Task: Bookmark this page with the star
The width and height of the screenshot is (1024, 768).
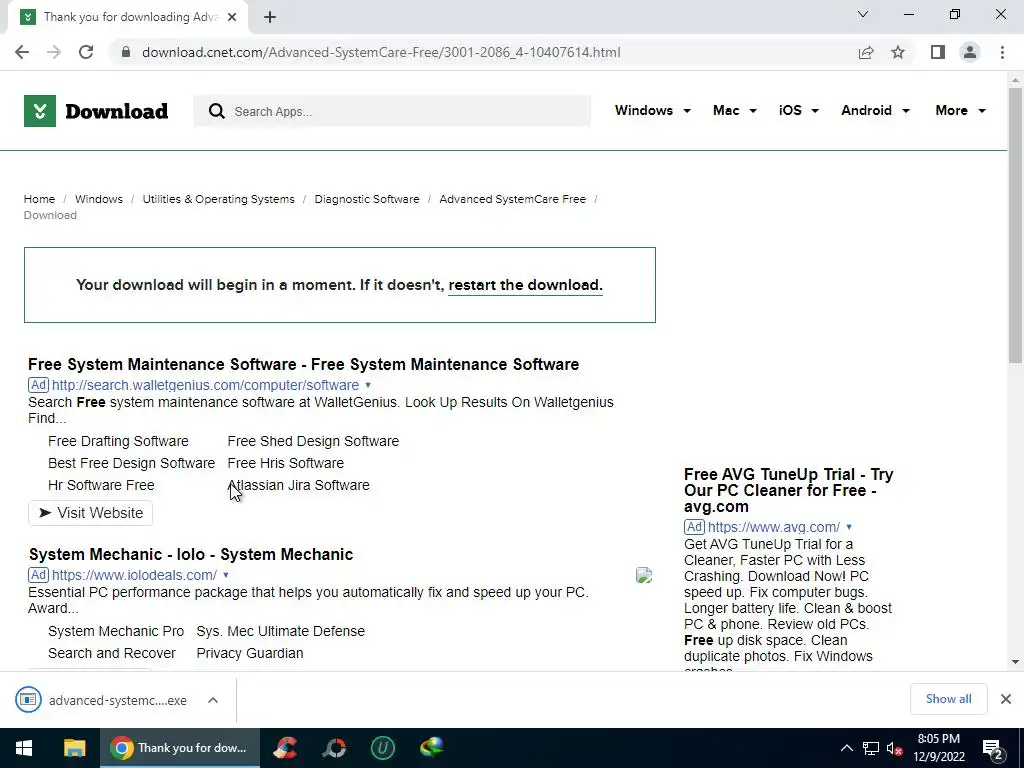Action: pyautogui.click(x=898, y=52)
